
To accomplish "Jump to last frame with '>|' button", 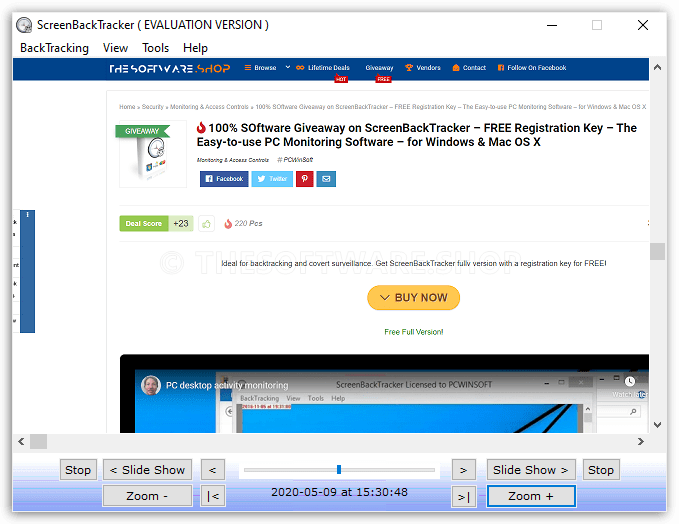I will pos(463,496).
